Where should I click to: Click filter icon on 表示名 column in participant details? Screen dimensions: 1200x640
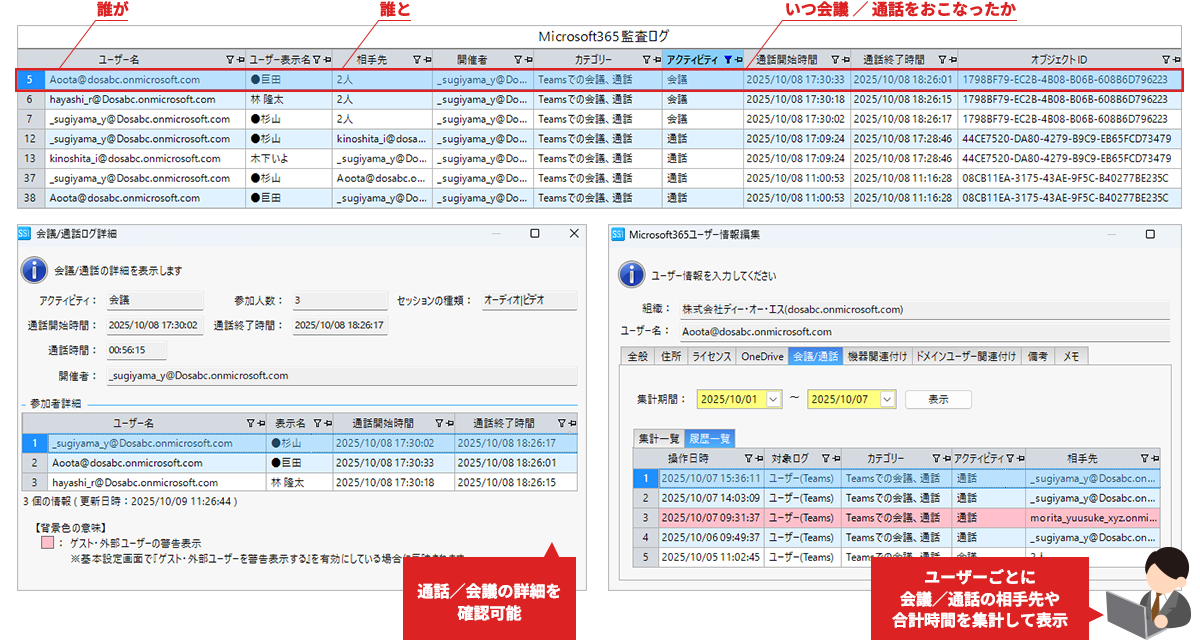tap(316, 423)
